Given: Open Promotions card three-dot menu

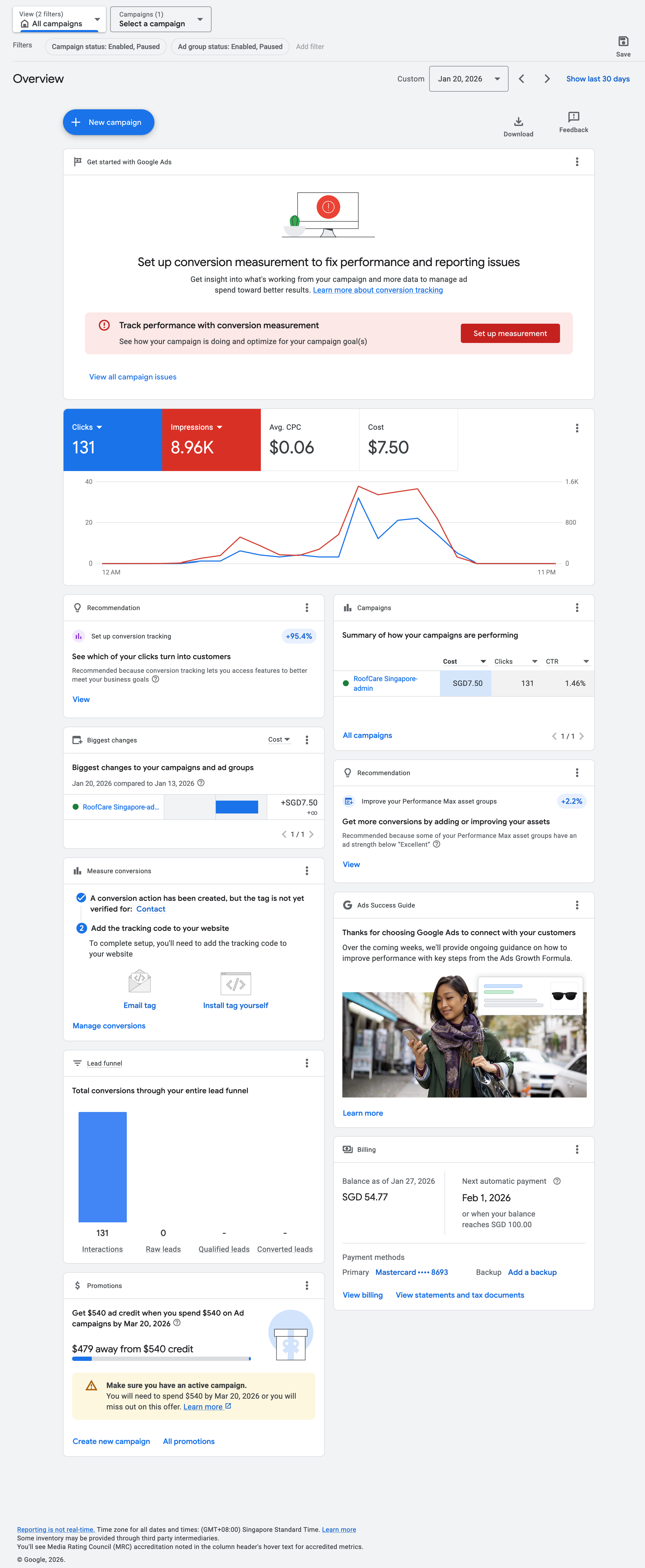Looking at the screenshot, I should pos(306,1286).
